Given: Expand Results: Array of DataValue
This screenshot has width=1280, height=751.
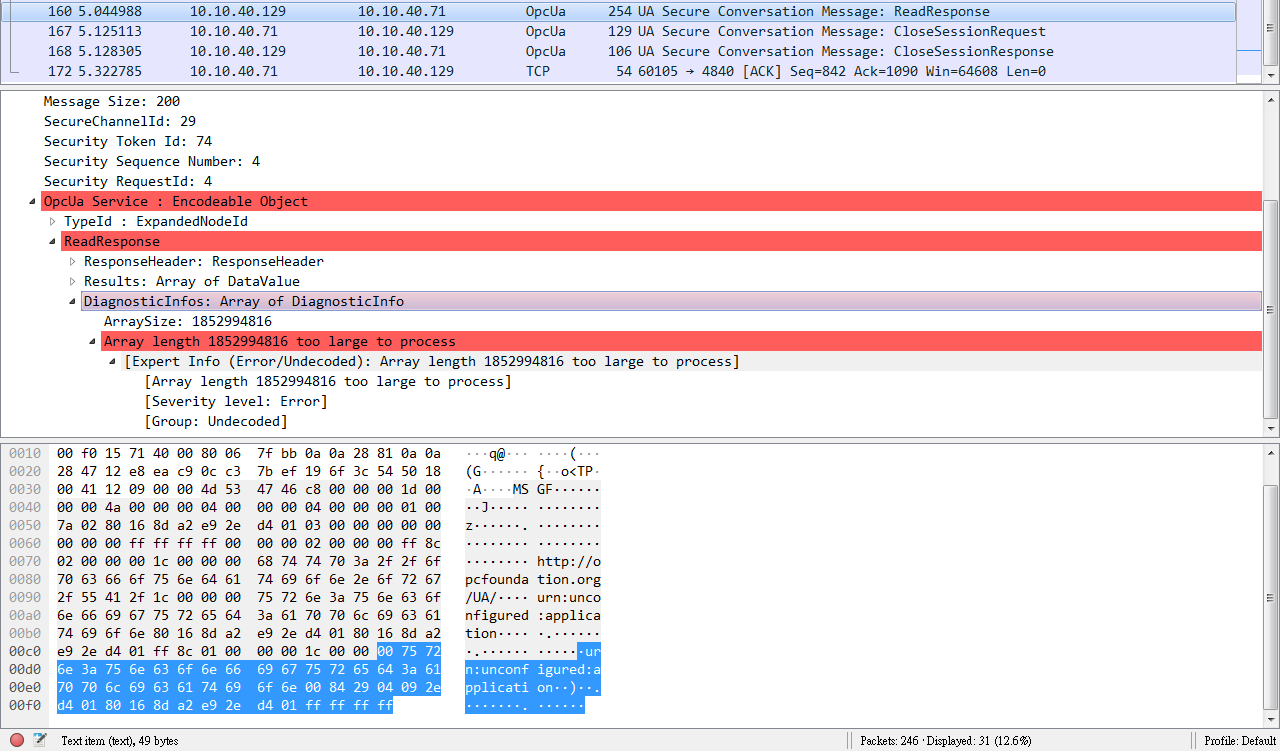Looking at the screenshot, I should [x=71, y=281].
